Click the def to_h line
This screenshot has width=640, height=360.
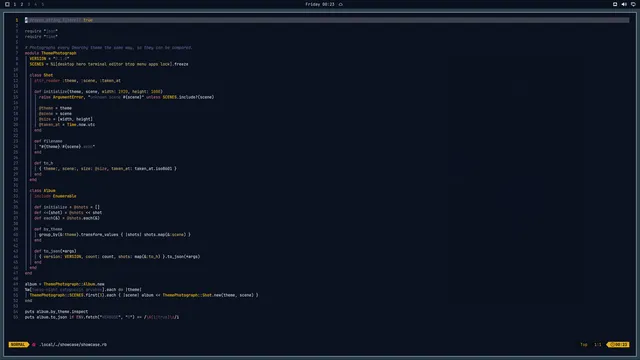coord(43,163)
